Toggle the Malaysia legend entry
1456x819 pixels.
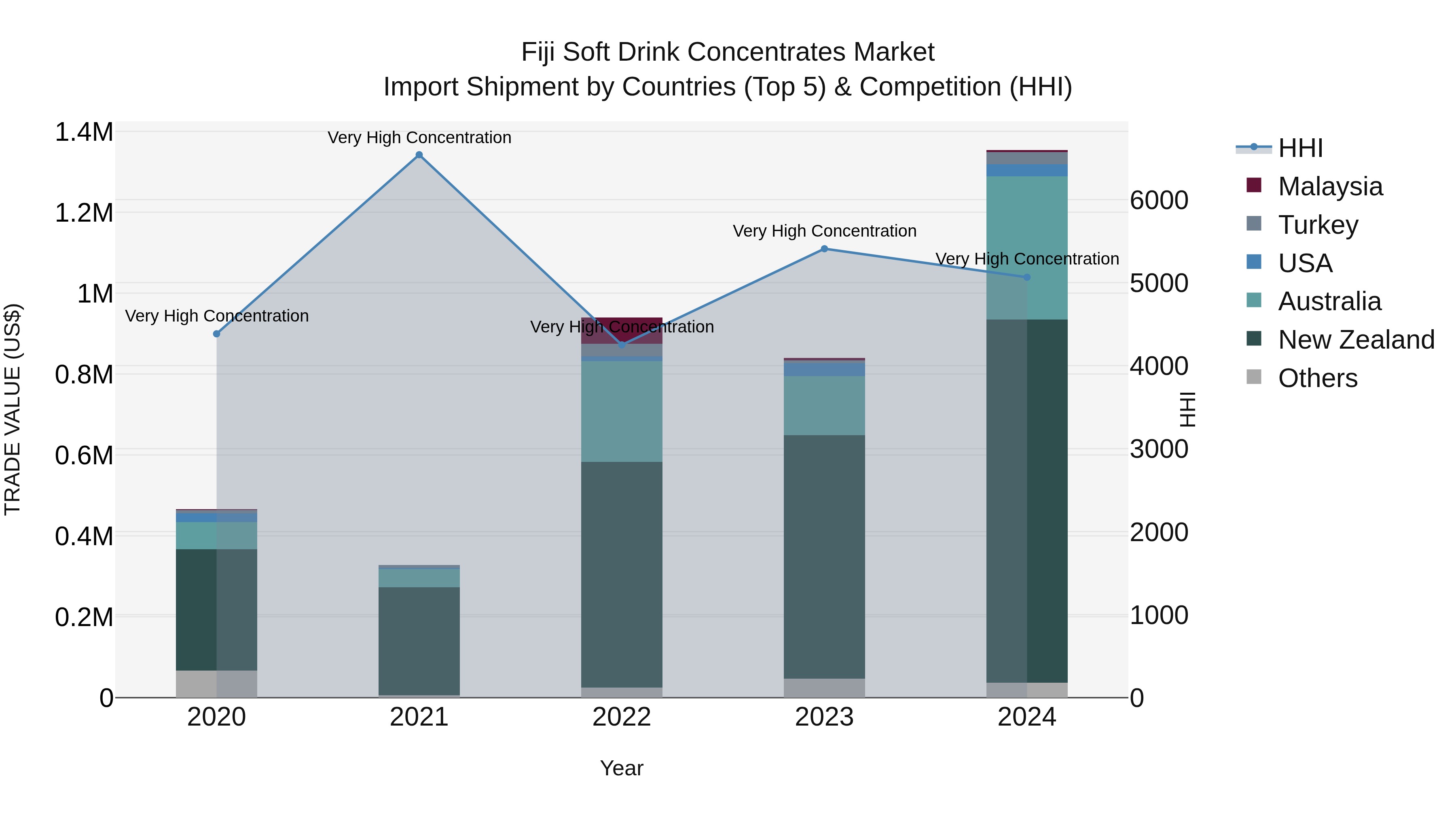click(1314, 186)
